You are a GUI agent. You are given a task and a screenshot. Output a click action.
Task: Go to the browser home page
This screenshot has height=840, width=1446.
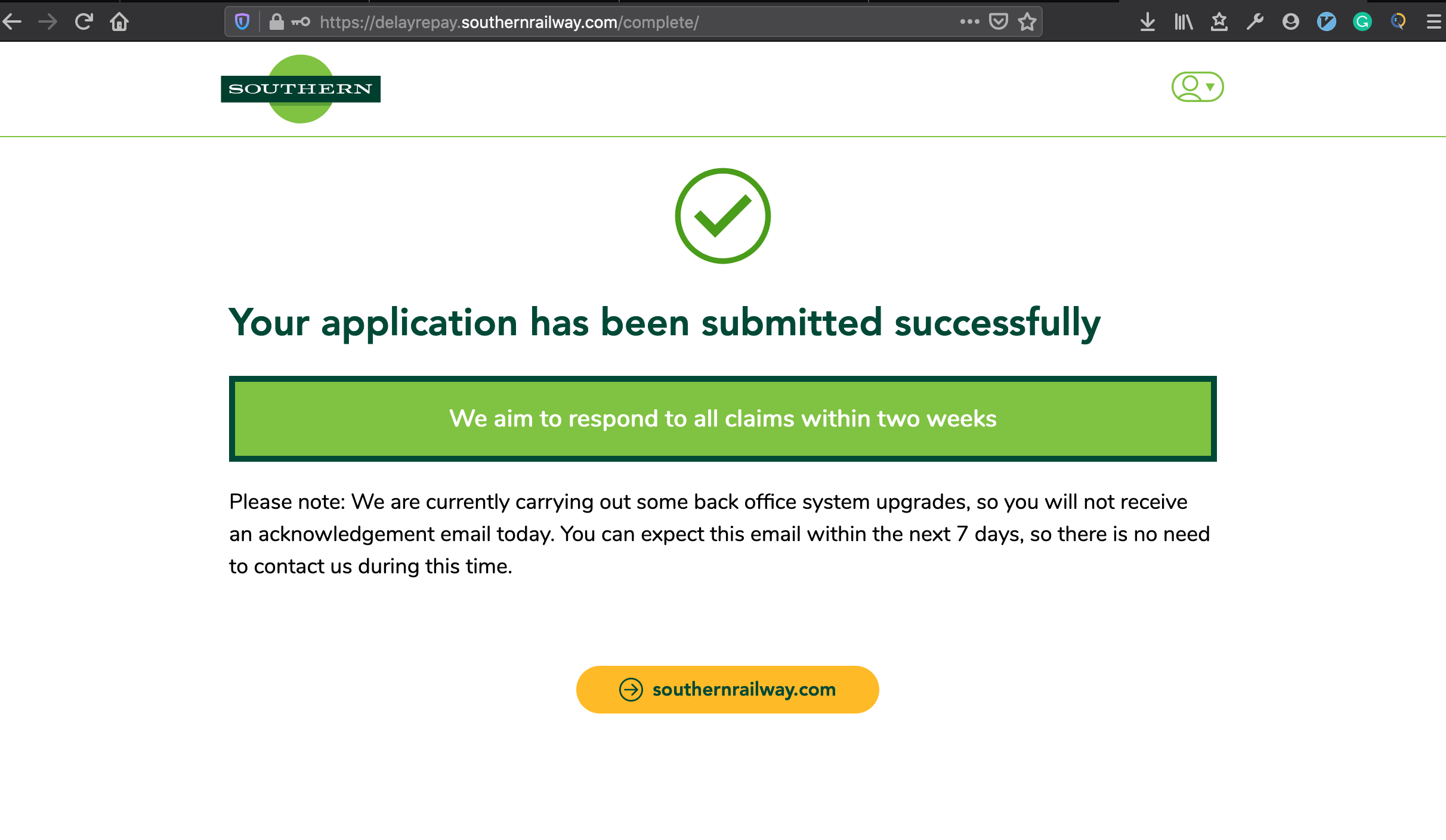click(x=119, y=22)
